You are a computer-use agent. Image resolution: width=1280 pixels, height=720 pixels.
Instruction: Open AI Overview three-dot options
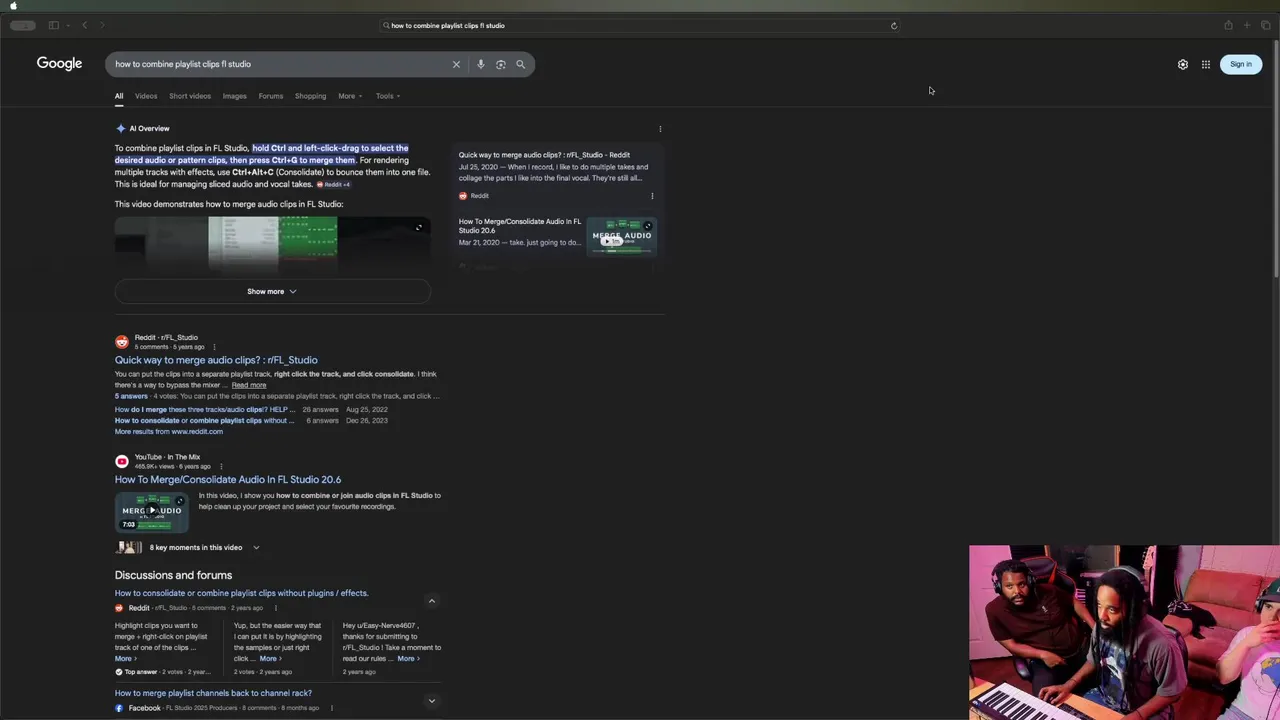660,129
